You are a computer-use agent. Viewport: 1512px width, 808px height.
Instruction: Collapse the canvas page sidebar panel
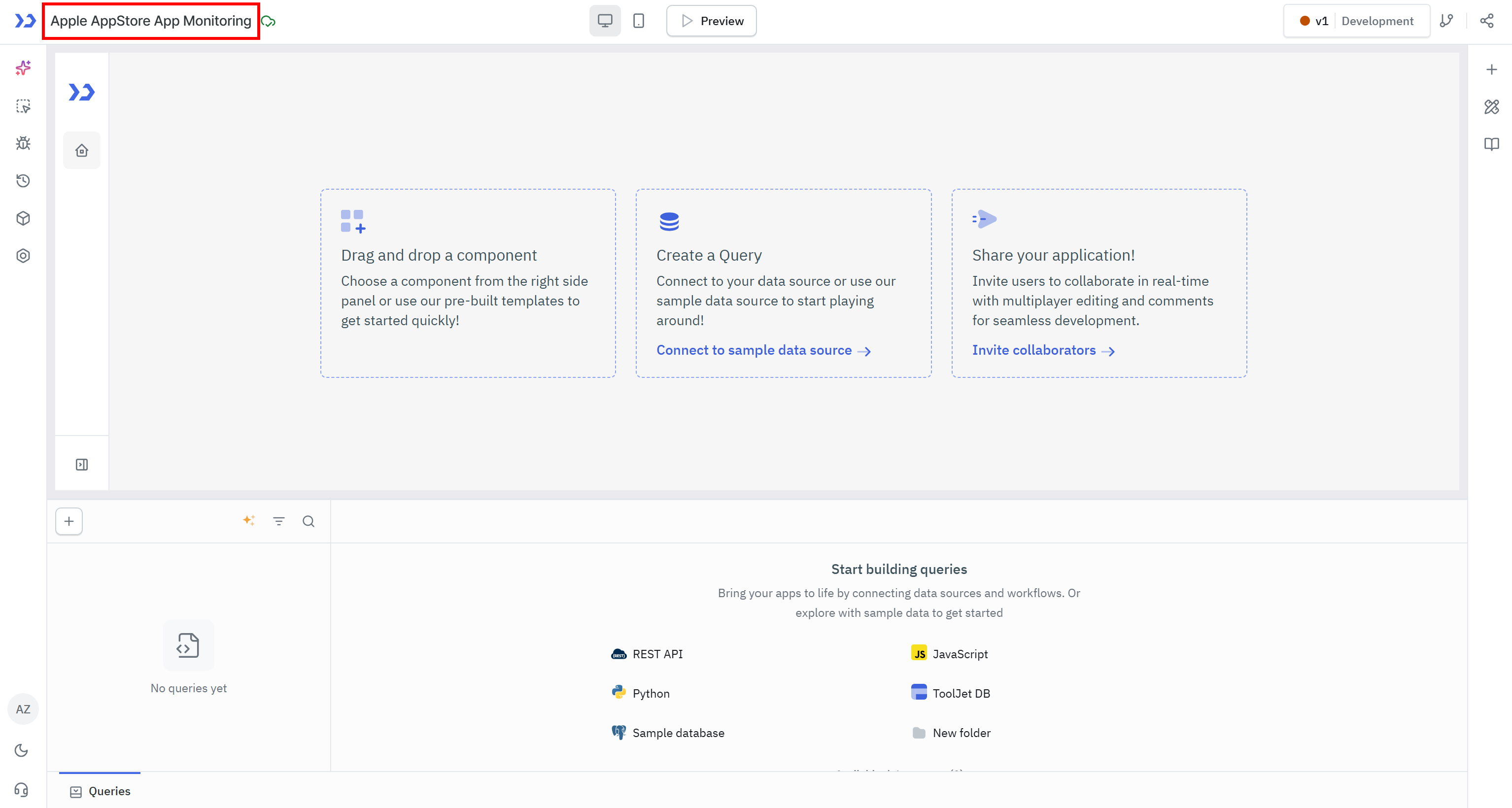click(x=82, y=465)
